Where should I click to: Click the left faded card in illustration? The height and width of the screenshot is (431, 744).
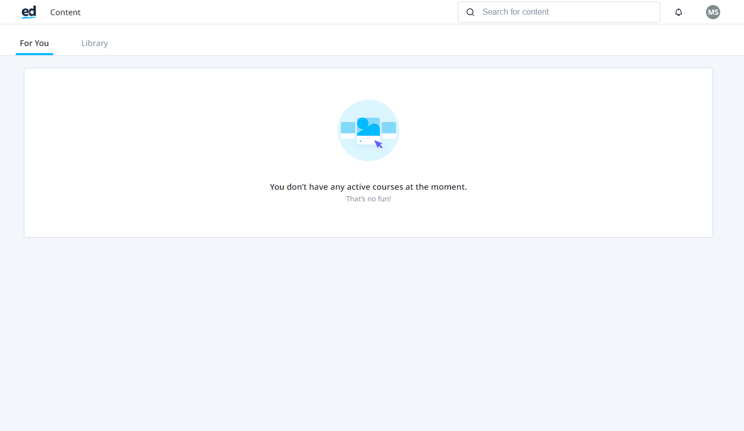click(x=347, y=128)
